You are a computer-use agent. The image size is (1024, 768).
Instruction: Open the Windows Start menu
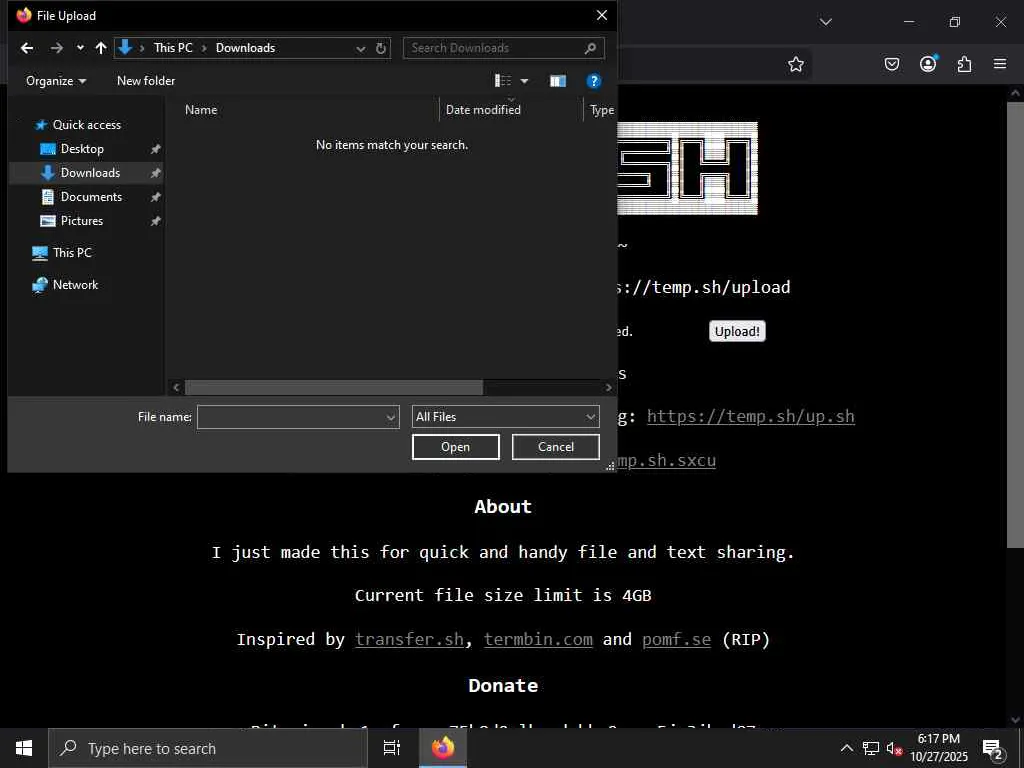[x=24, y=748]
